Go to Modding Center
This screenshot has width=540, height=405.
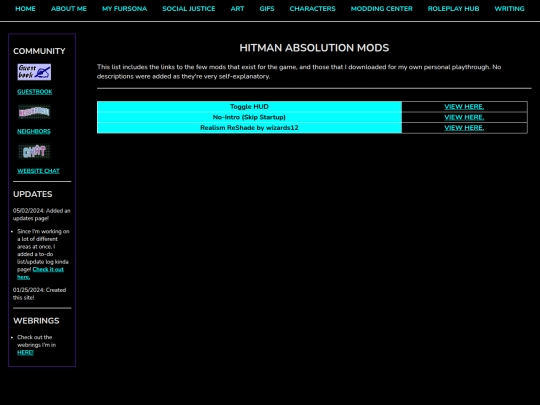tap(382, 9)
